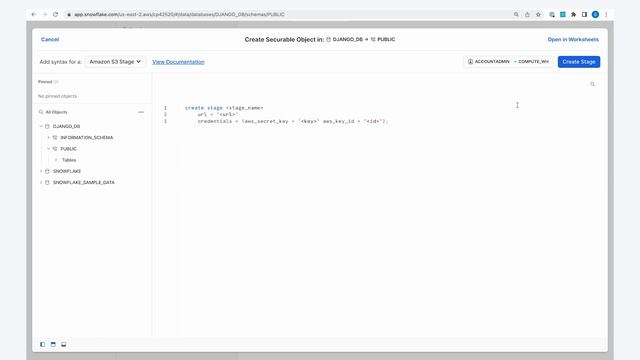
Task: Select SNOWFLAKE database in tree
Action: click(67, 171)
